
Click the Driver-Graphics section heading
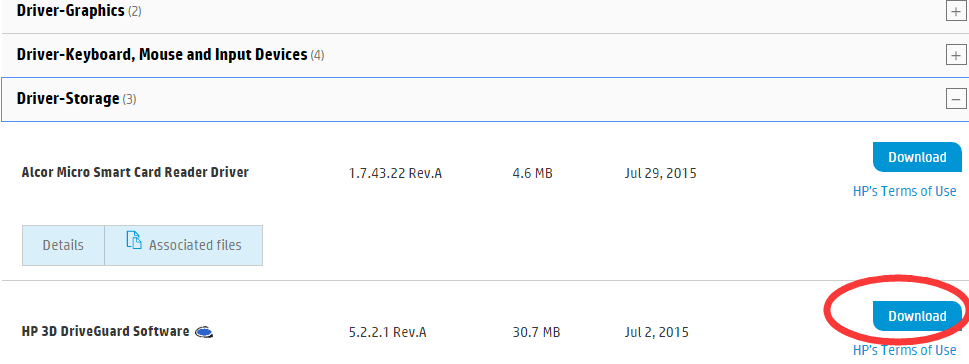point(70,11)
